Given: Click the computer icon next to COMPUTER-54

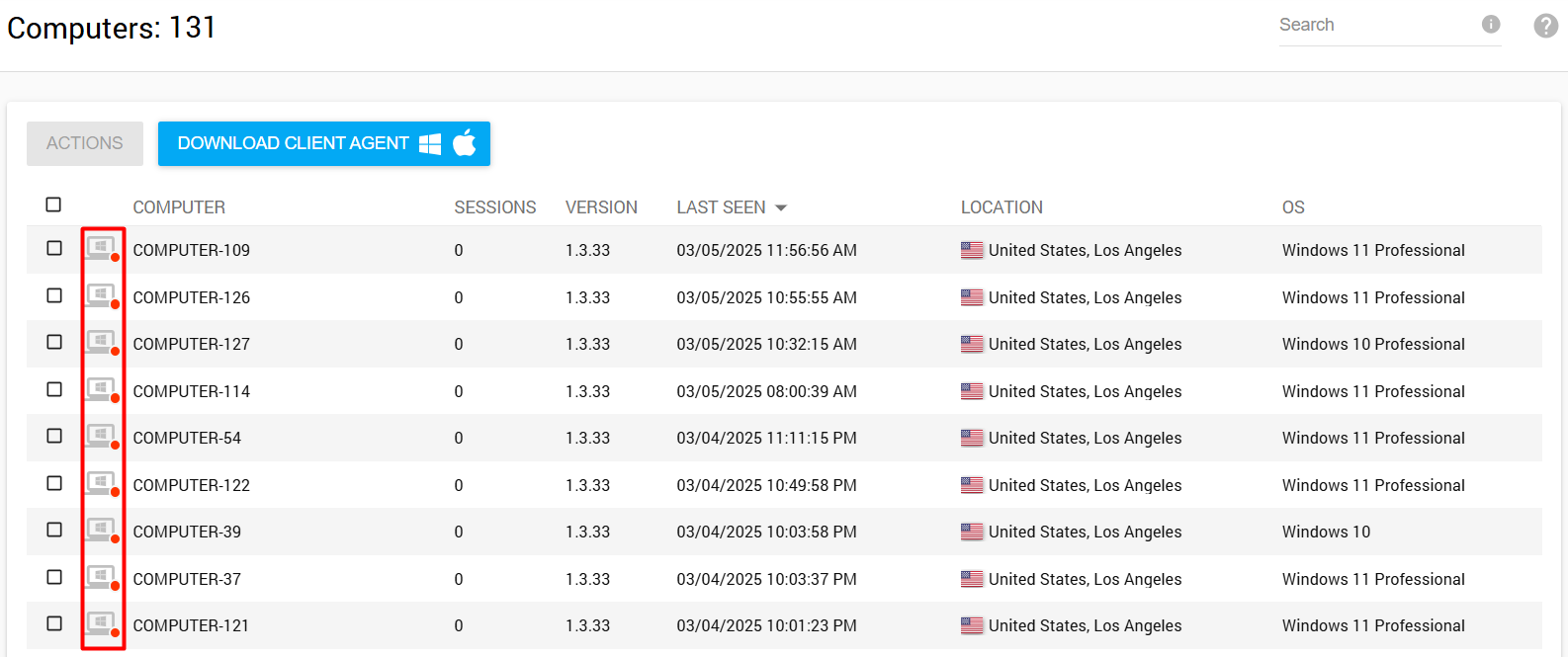Looking at the screenshot, I should (x=102, y=437).
